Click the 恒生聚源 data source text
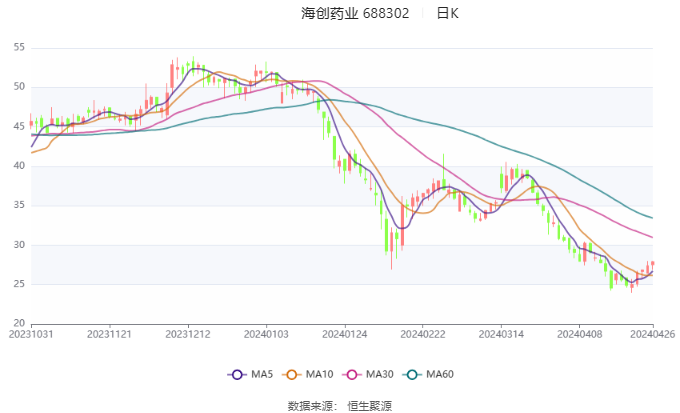The image size is (680, 413). [369, 406]
